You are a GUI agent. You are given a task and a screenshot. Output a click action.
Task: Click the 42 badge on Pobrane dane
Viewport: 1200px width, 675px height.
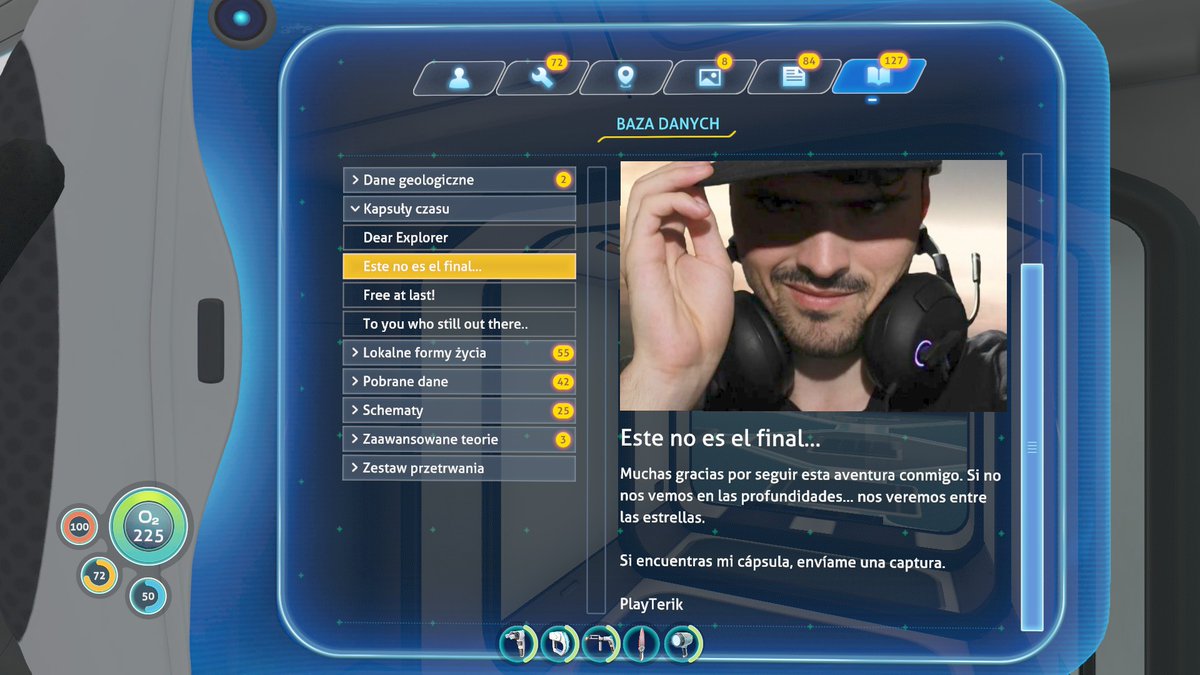click(563, 382)
